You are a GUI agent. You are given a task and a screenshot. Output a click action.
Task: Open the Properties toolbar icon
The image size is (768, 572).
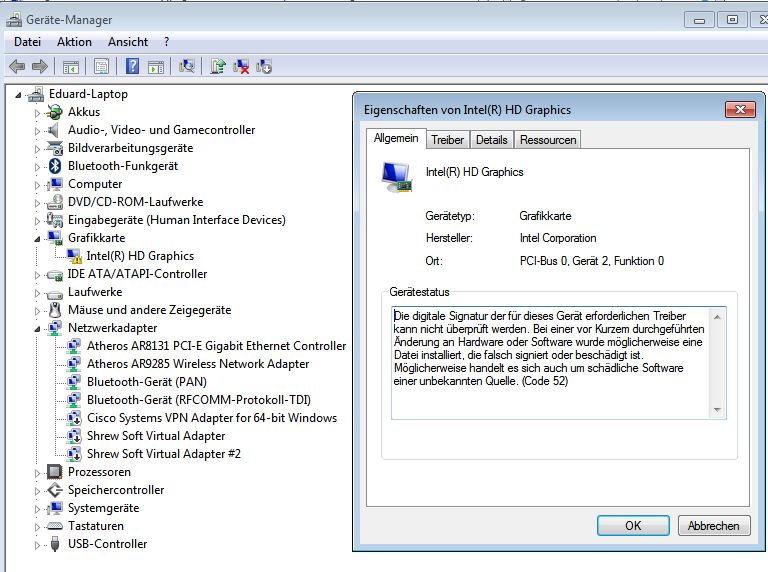pos(101,67)
